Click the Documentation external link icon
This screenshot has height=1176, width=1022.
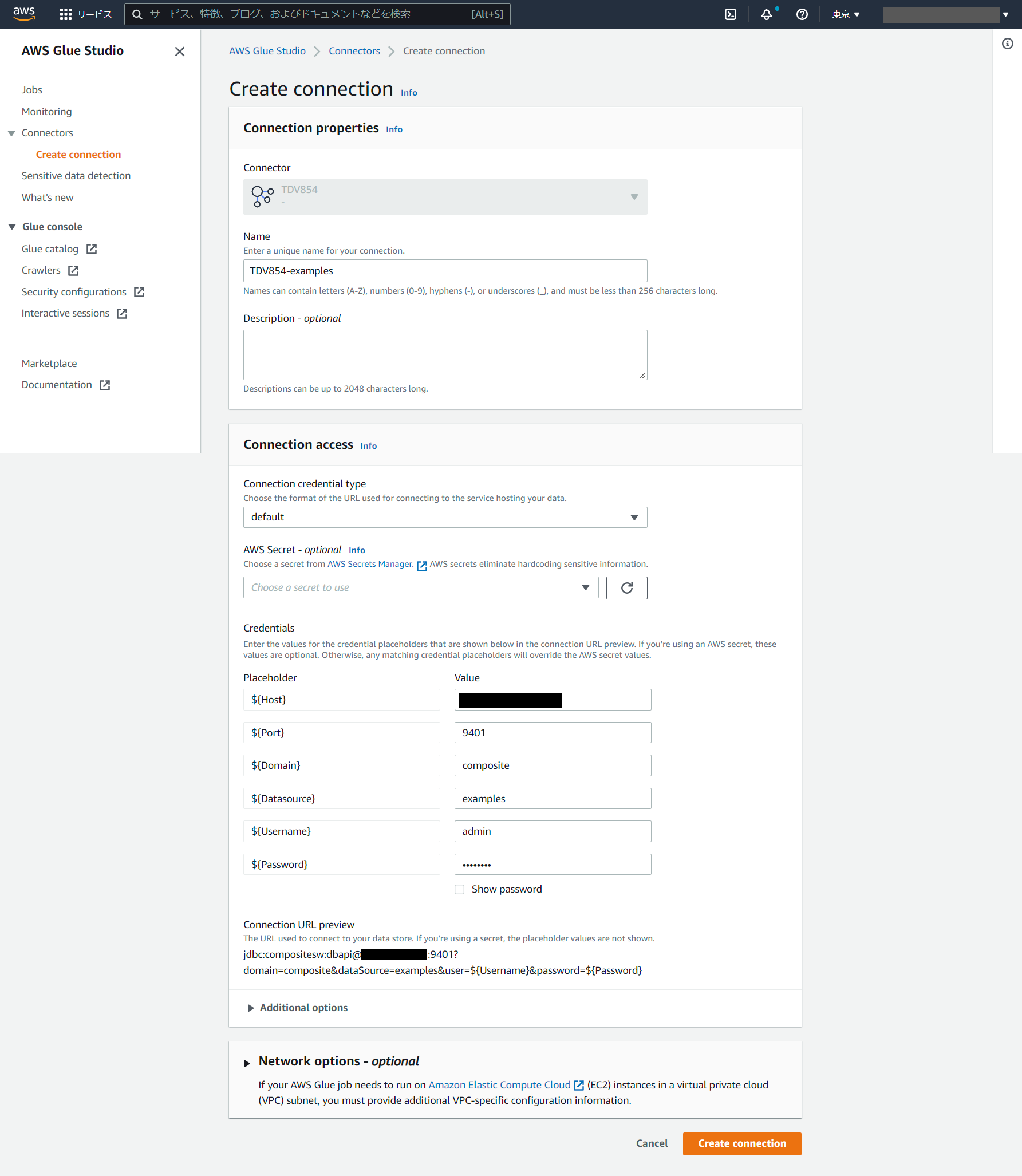tap(105, 385)
